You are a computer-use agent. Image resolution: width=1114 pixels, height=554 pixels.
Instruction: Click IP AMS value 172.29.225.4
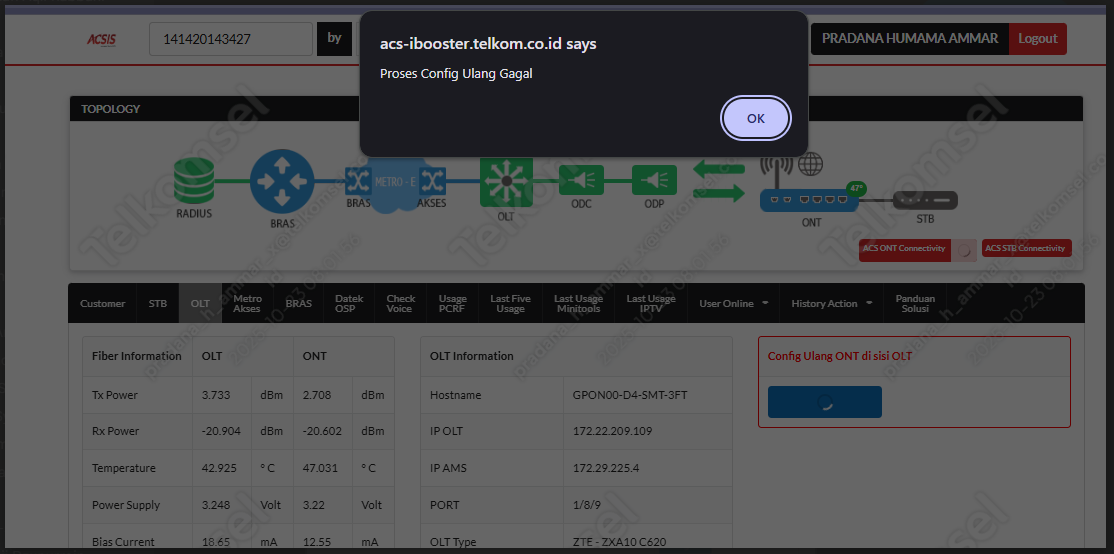(x=606, y=468)
